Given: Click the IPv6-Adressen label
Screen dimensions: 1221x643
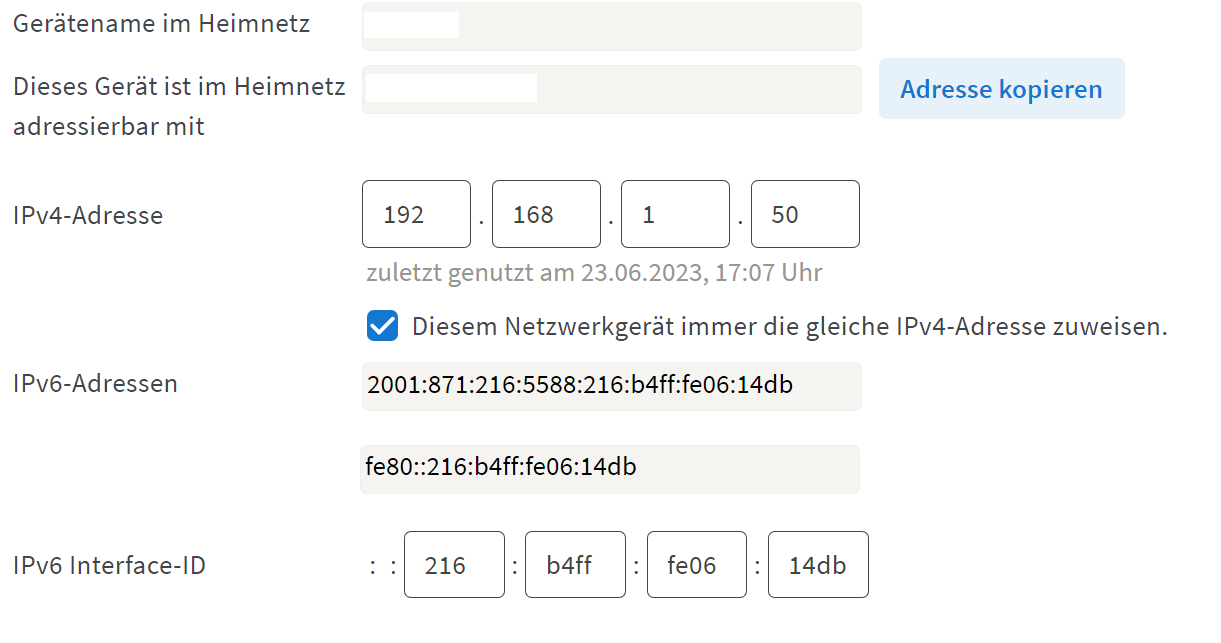Looking at the screenshot, I should click(95, 383).
